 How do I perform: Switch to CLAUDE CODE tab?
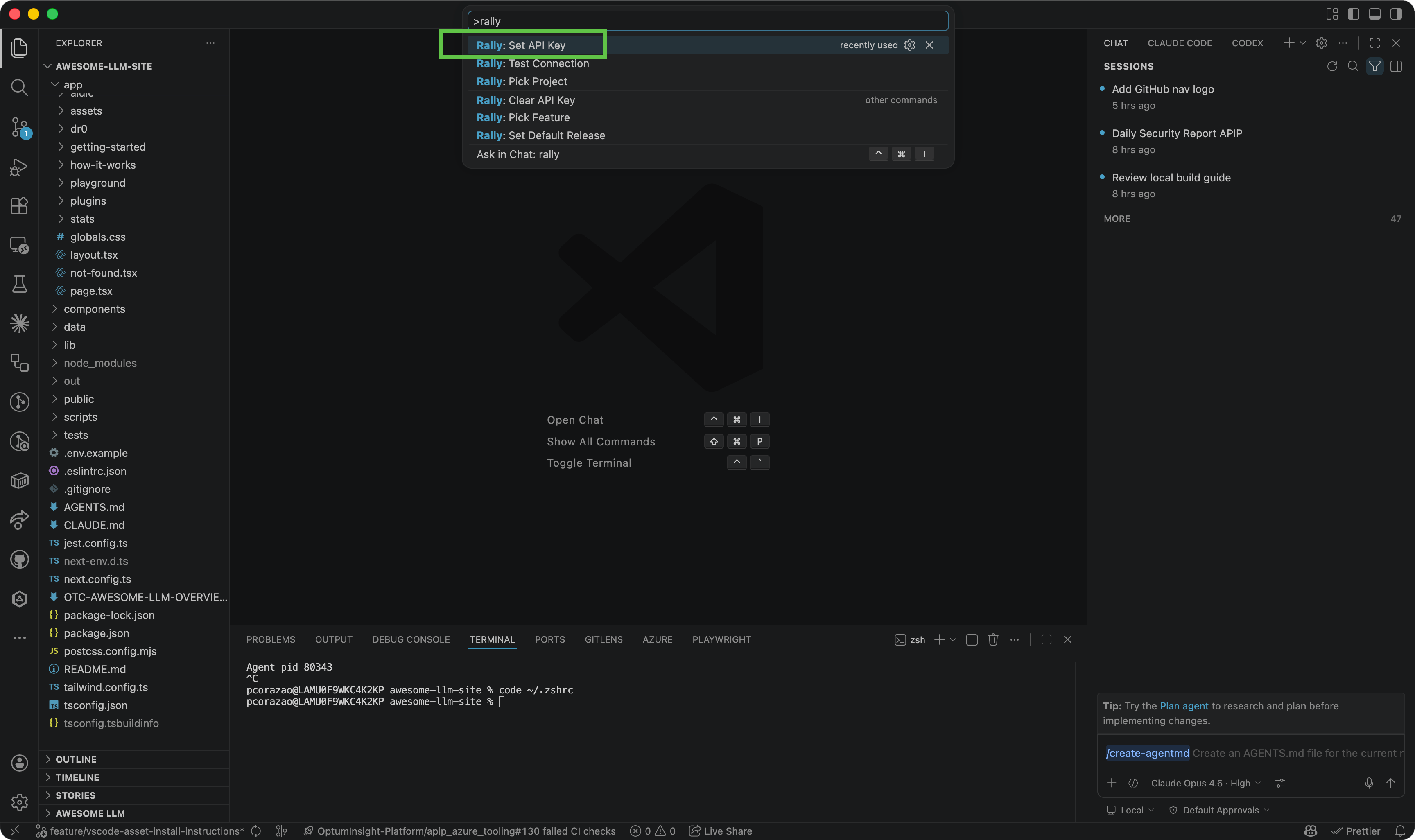[x=1180, y=43]
